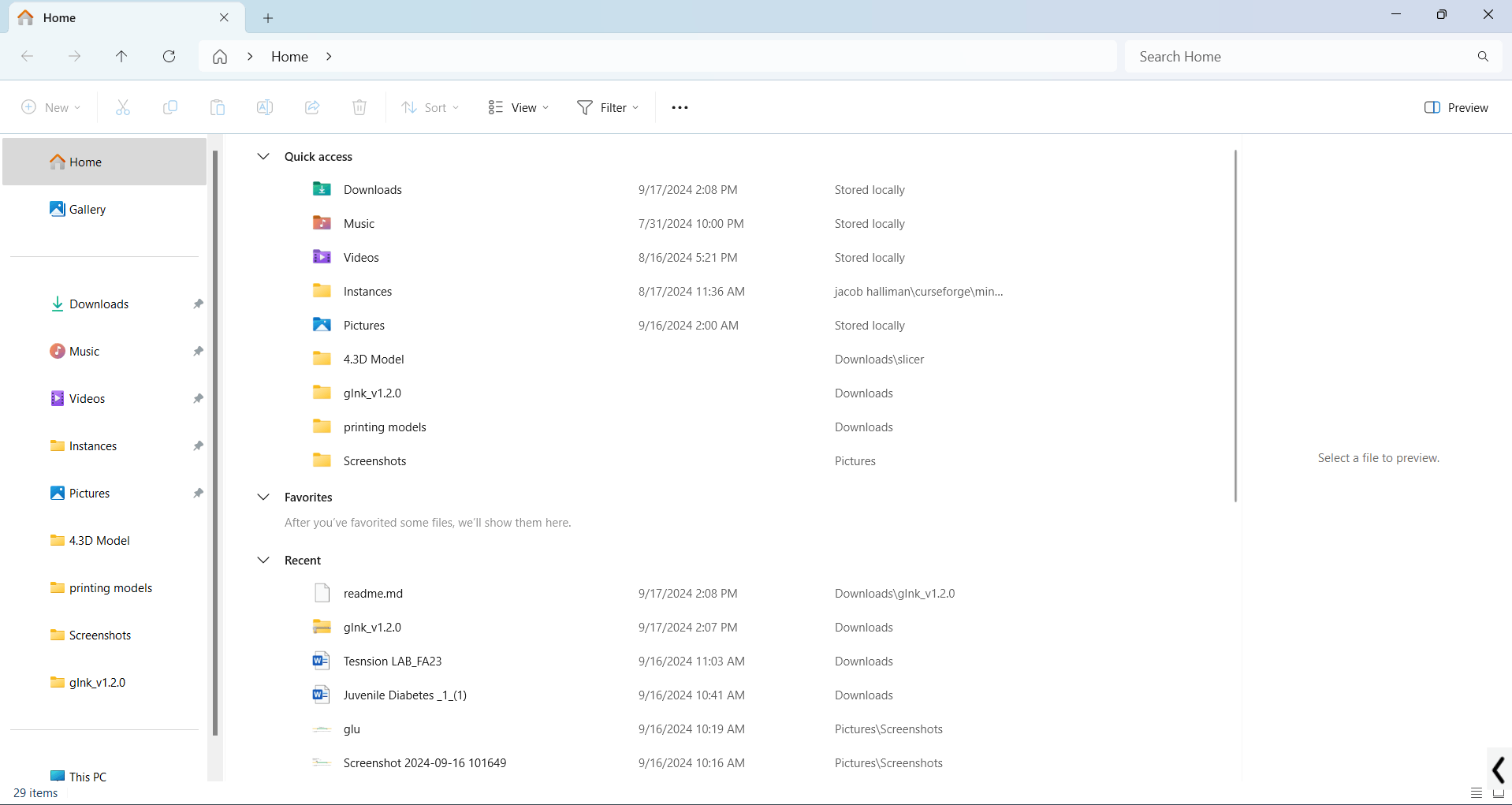Open the New item dropdown
The height and width of the screenshot is (805, 1512).
pyautogui.click(x=50, y=107)
